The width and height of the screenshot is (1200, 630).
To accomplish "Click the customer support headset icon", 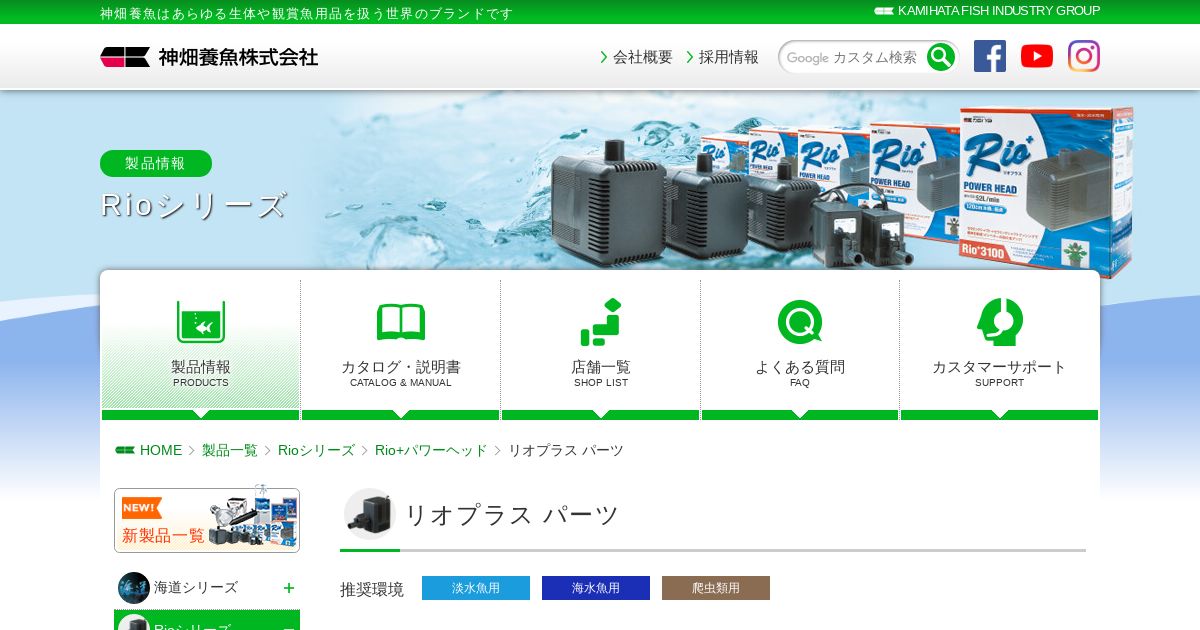I will pyautogui.click(x=1000, y=322).
